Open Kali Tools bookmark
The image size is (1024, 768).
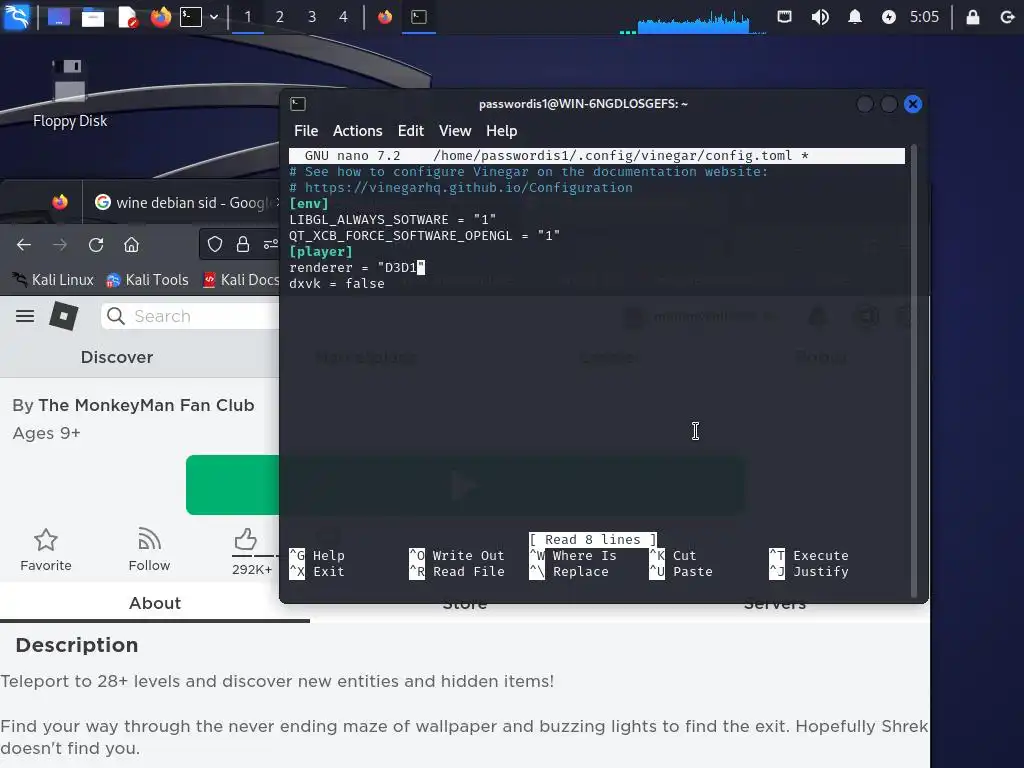[x=148, y=280]
